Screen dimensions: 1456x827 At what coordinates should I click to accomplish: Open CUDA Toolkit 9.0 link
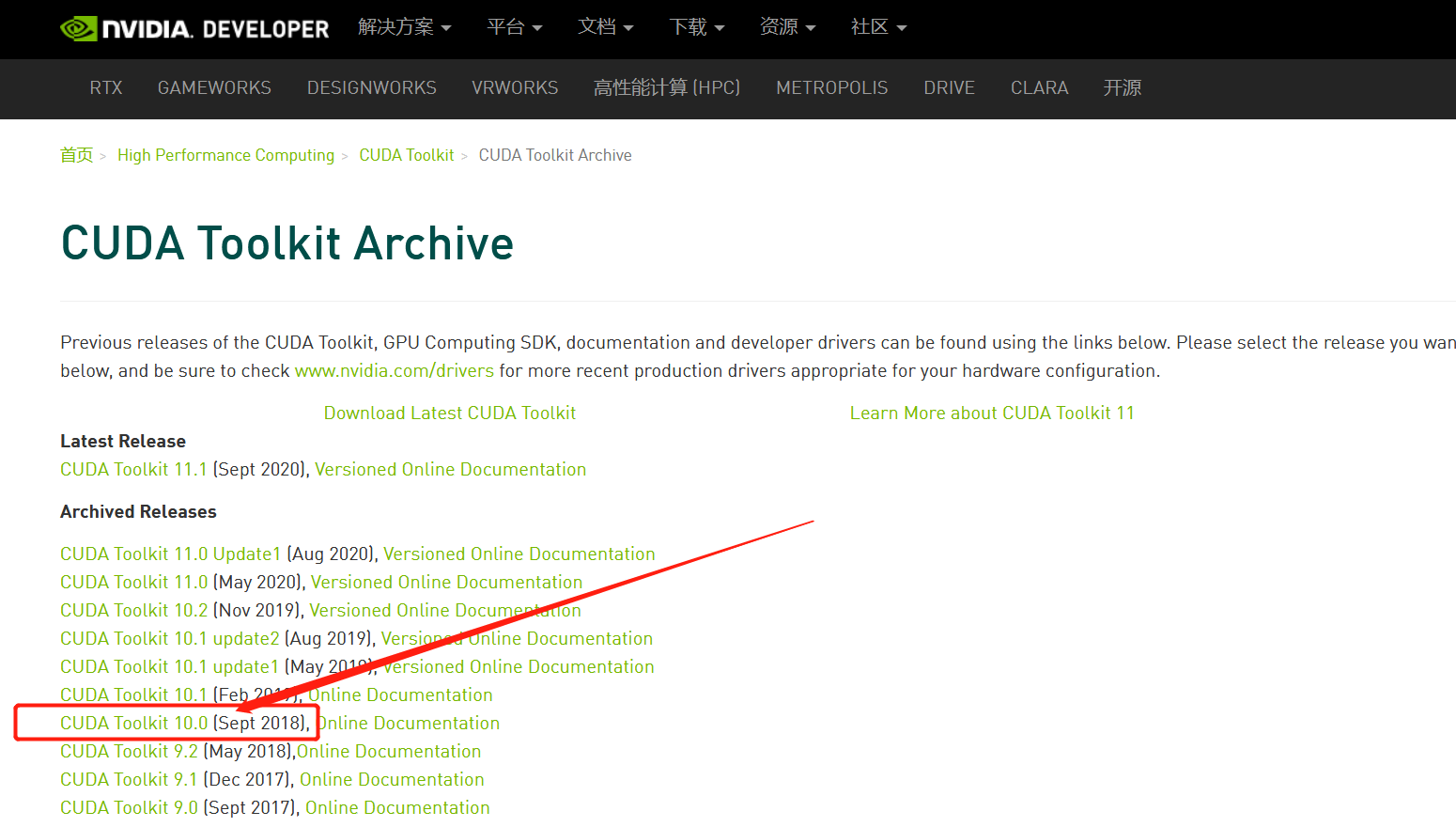pyautogui.click(x=130, y=807)
